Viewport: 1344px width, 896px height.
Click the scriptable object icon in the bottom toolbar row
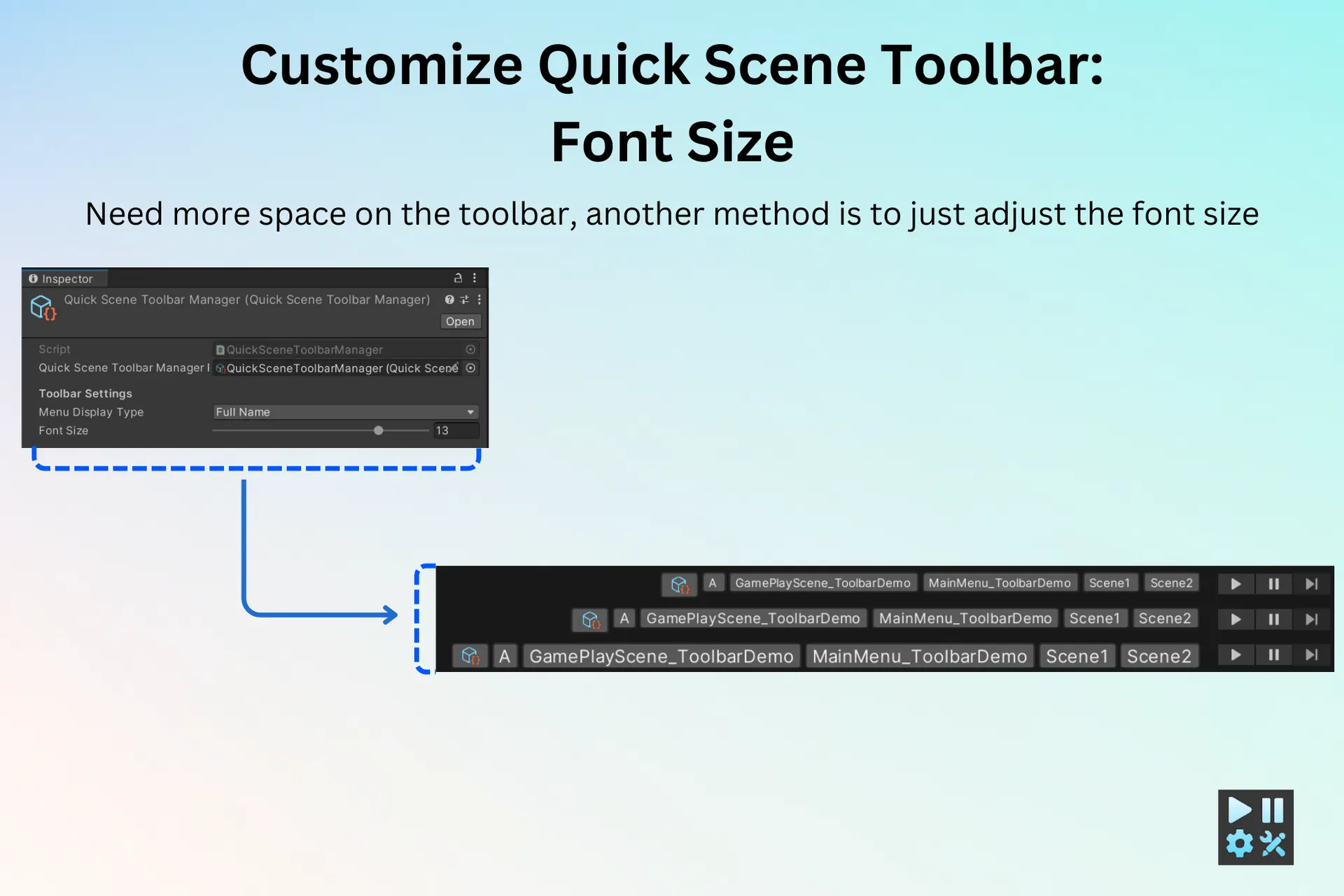point(470,657)
